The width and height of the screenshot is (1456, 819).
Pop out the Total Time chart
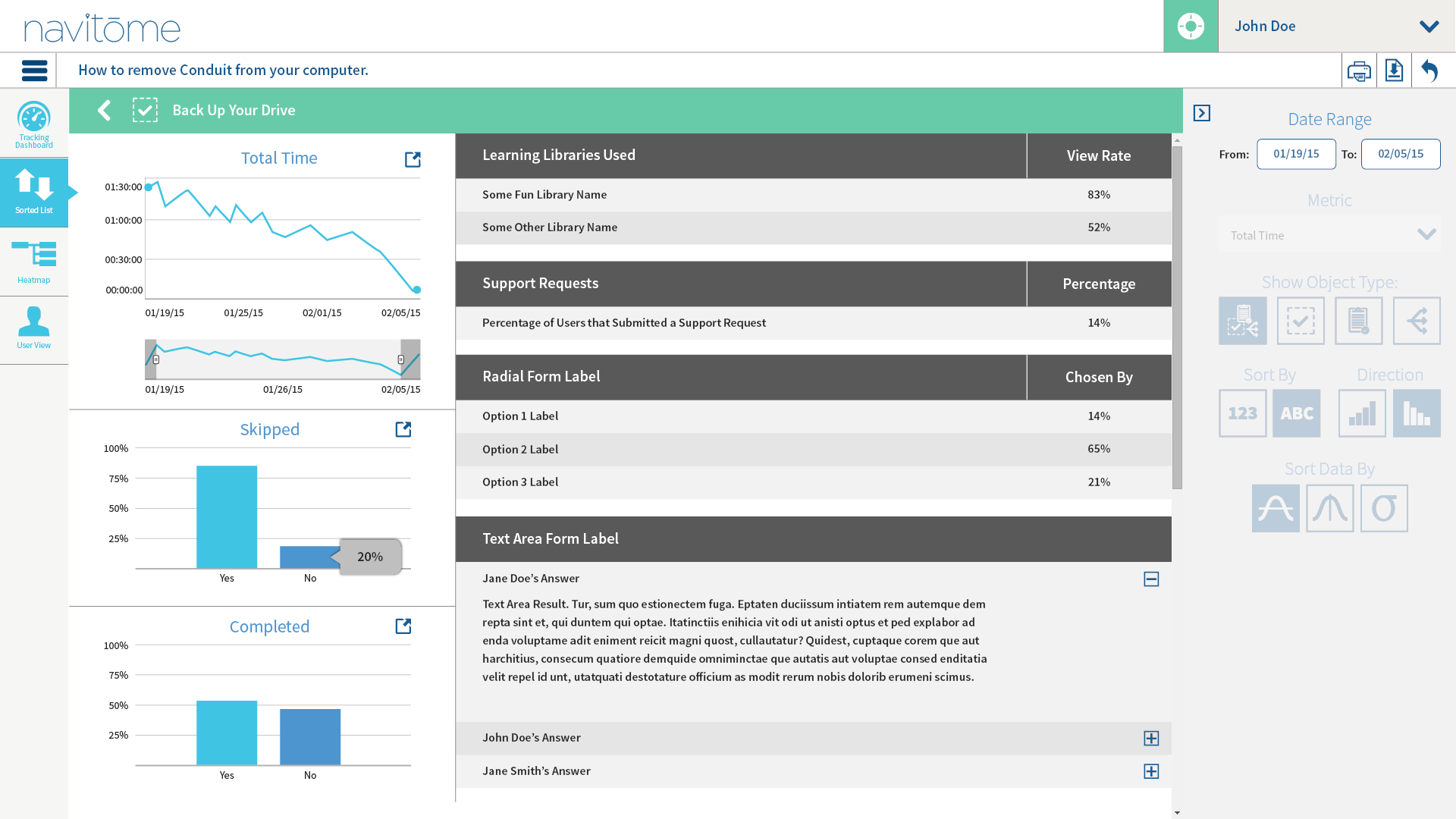pos(413,159)
